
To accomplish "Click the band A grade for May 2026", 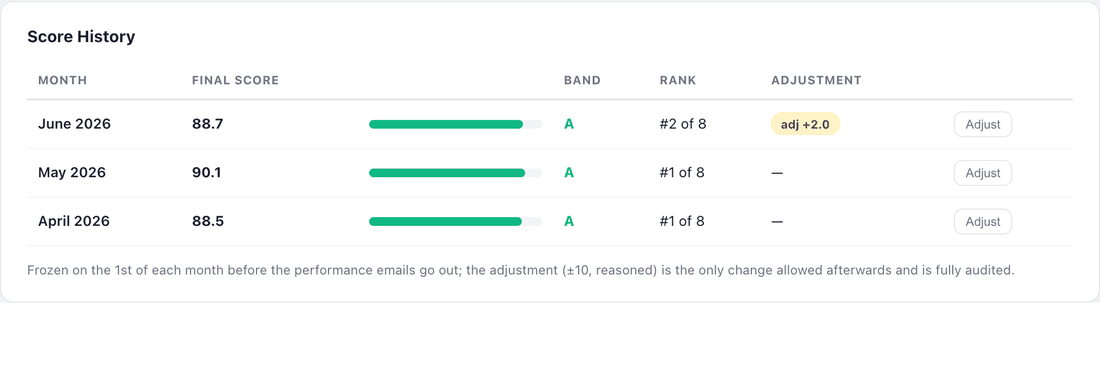I will coord(569,172).
